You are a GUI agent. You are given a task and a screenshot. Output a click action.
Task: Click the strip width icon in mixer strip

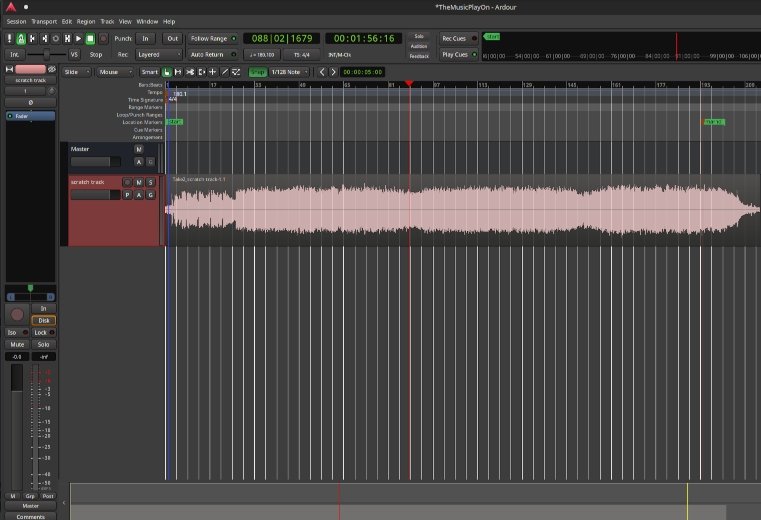(x=9, y=69)
